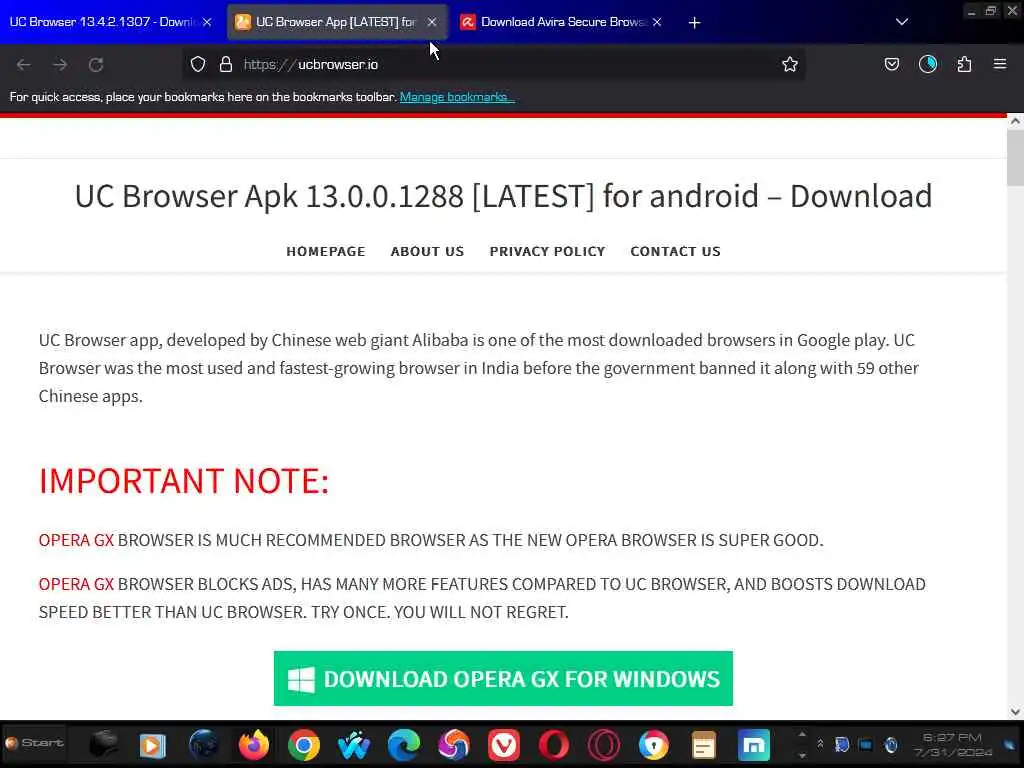Save page to Pocket
1024x768 pixels.
891,64
